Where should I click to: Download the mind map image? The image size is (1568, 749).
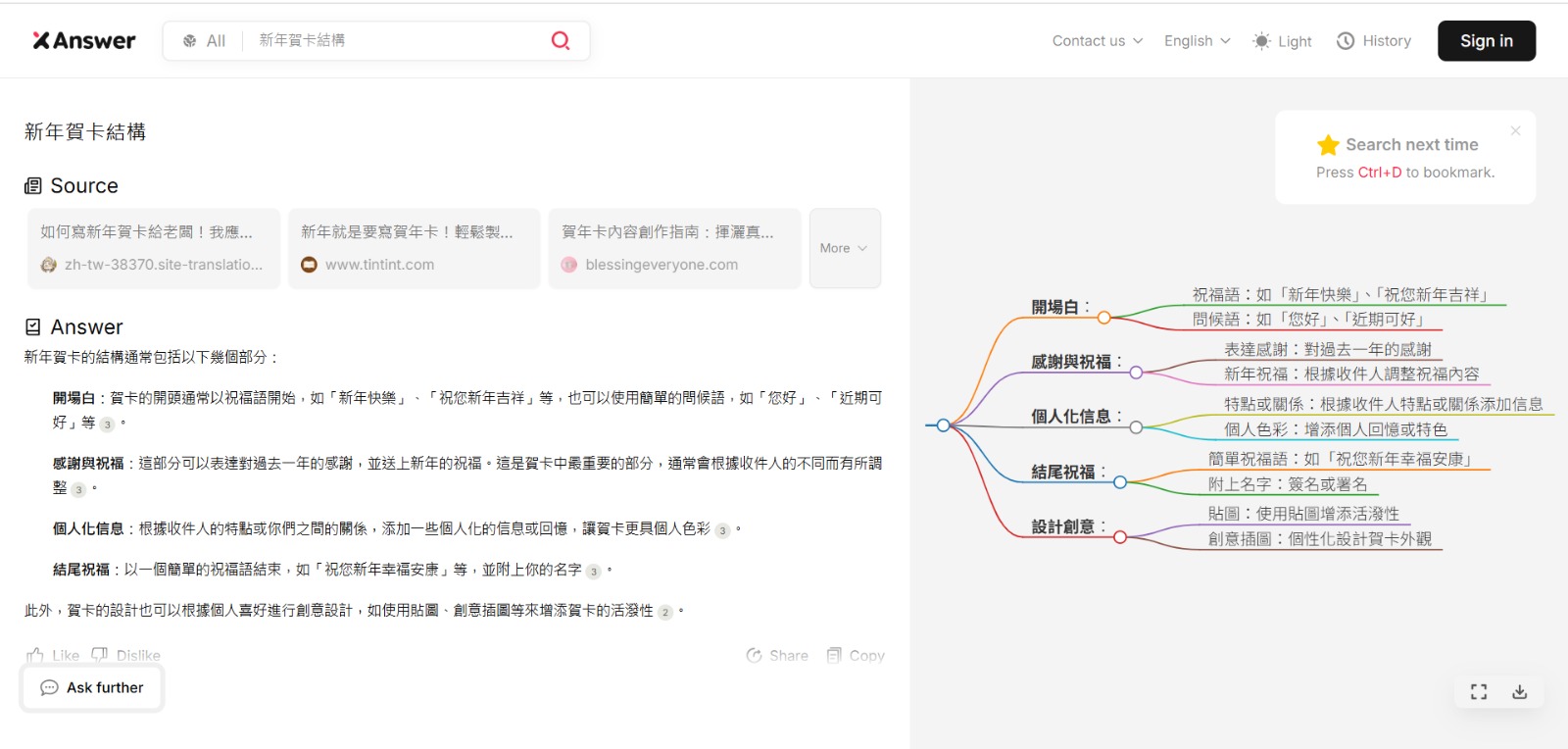click(x=1519, y=692)
